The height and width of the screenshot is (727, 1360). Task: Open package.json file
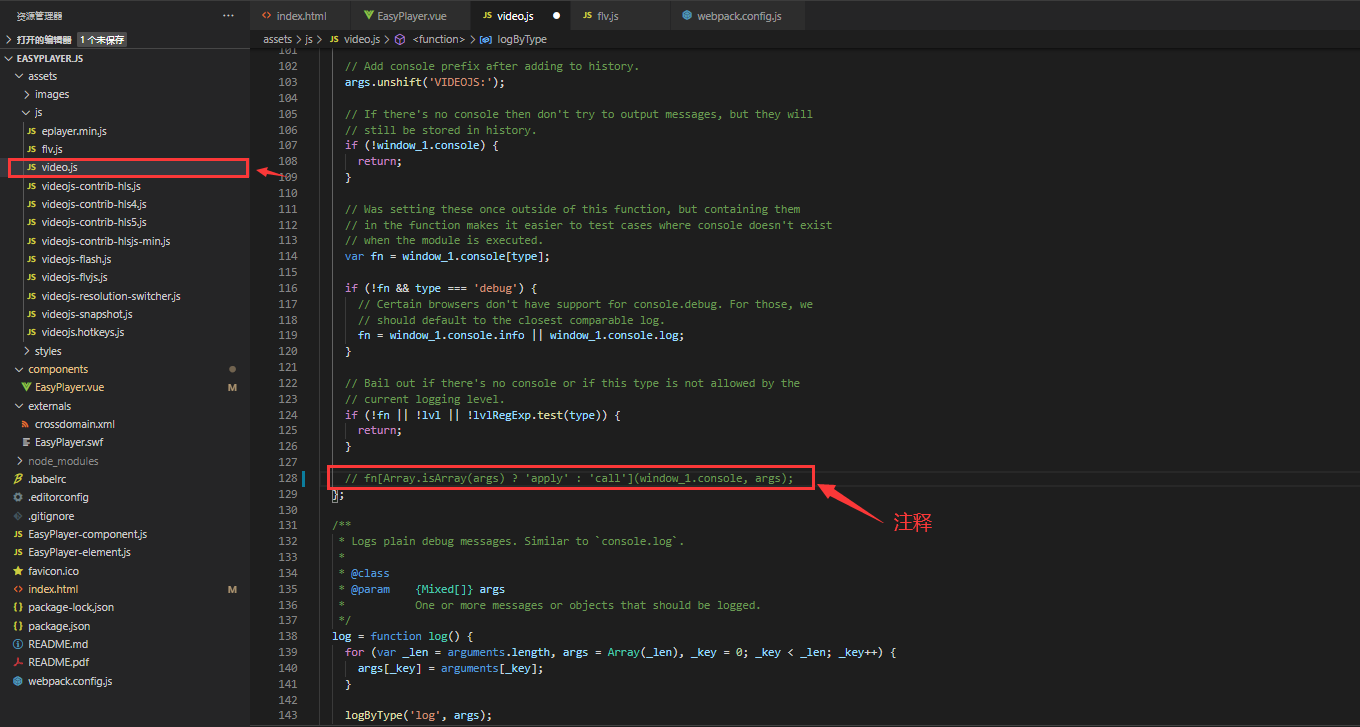59,626
